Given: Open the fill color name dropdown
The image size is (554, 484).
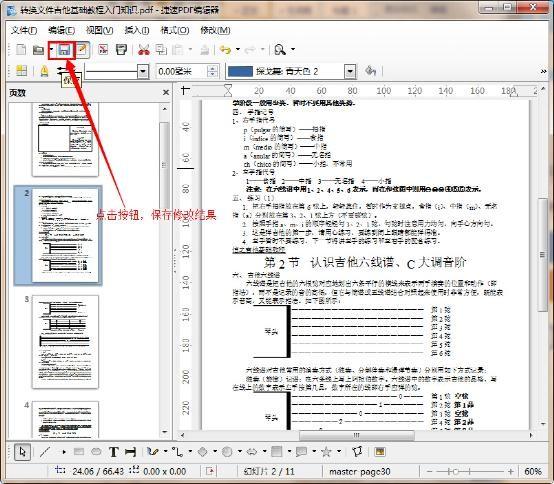Looking at the screenshot, I should (350, 72).
